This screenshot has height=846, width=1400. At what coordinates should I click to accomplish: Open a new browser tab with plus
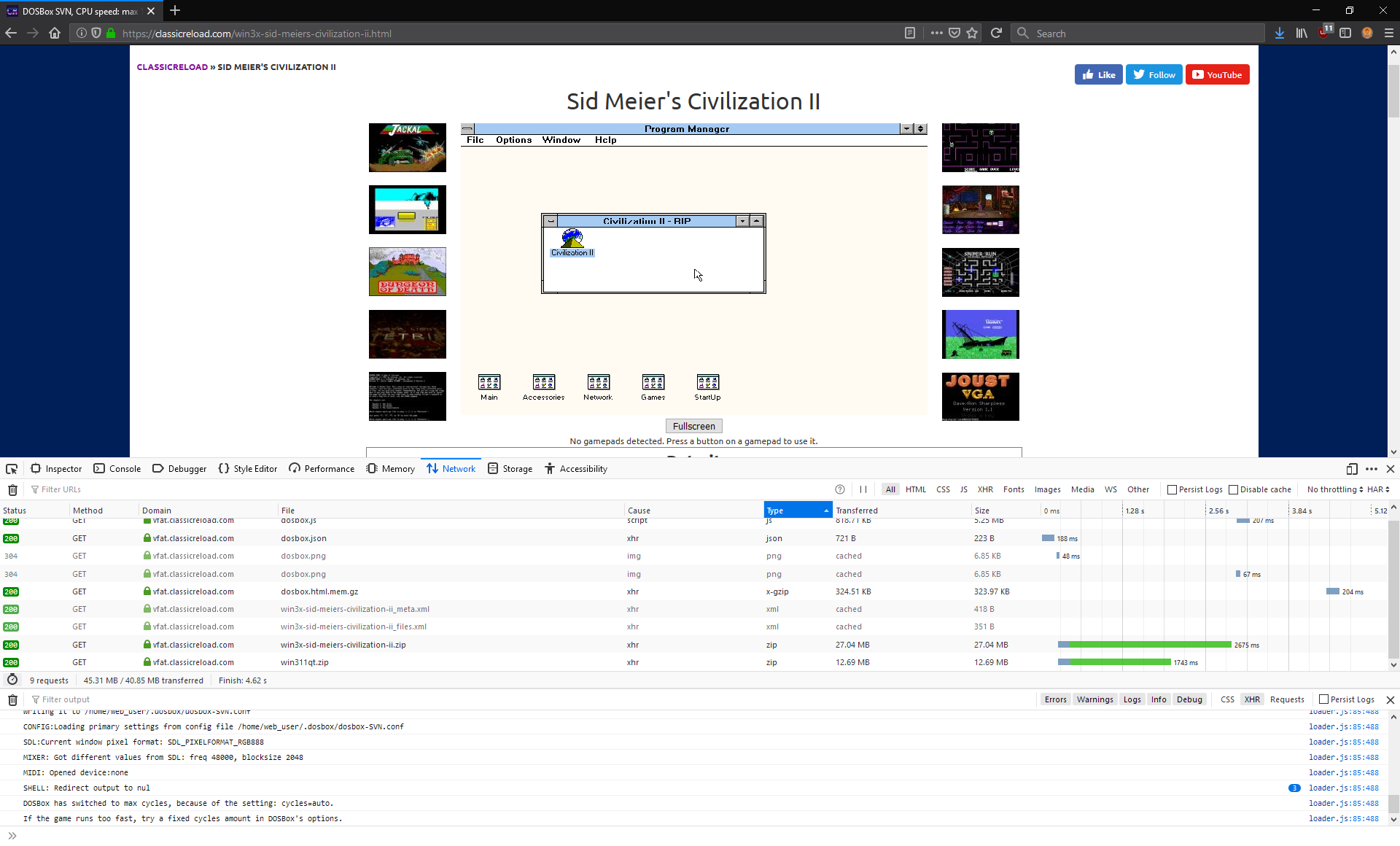click(x=175, y=11)
